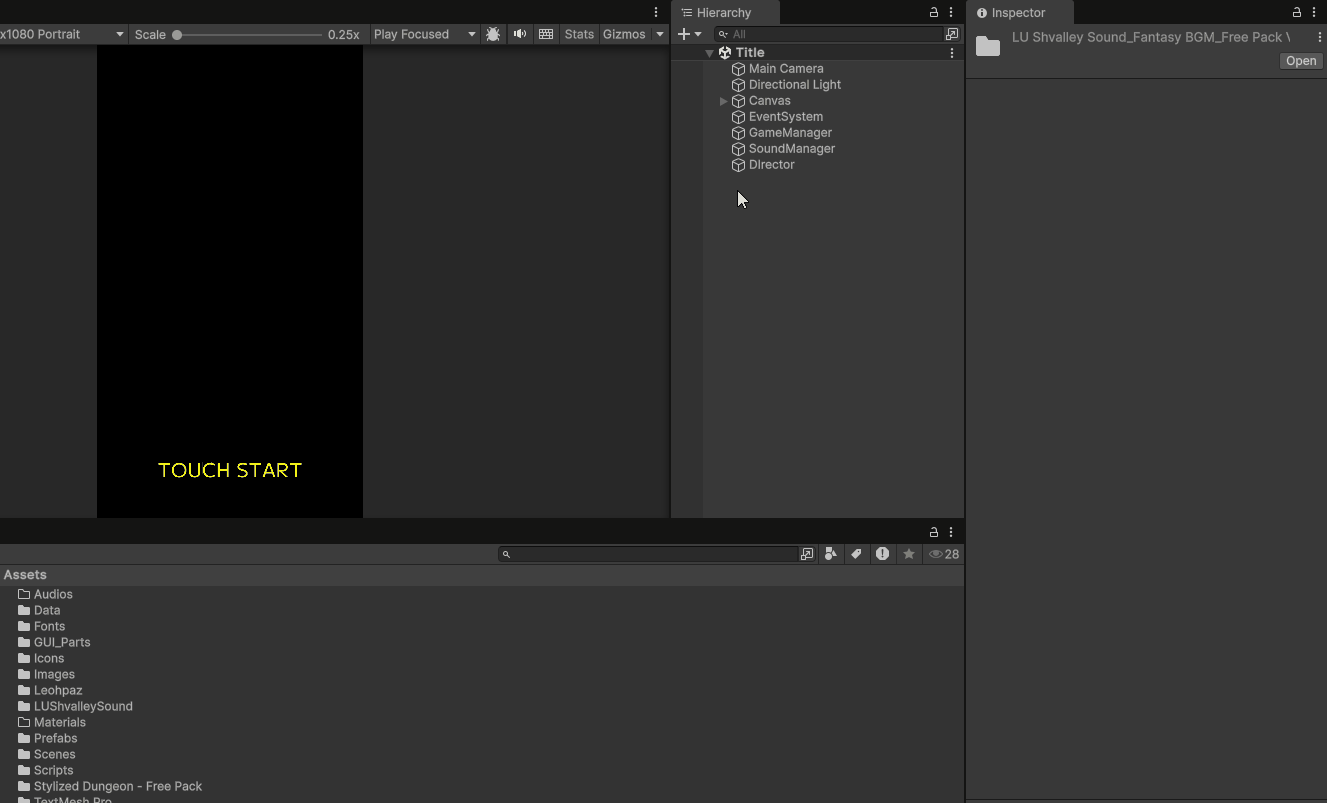Lock the Hierarchy panel
Image resolution: width=1327 pixels, height=803 pixels.
click(934, 13)
